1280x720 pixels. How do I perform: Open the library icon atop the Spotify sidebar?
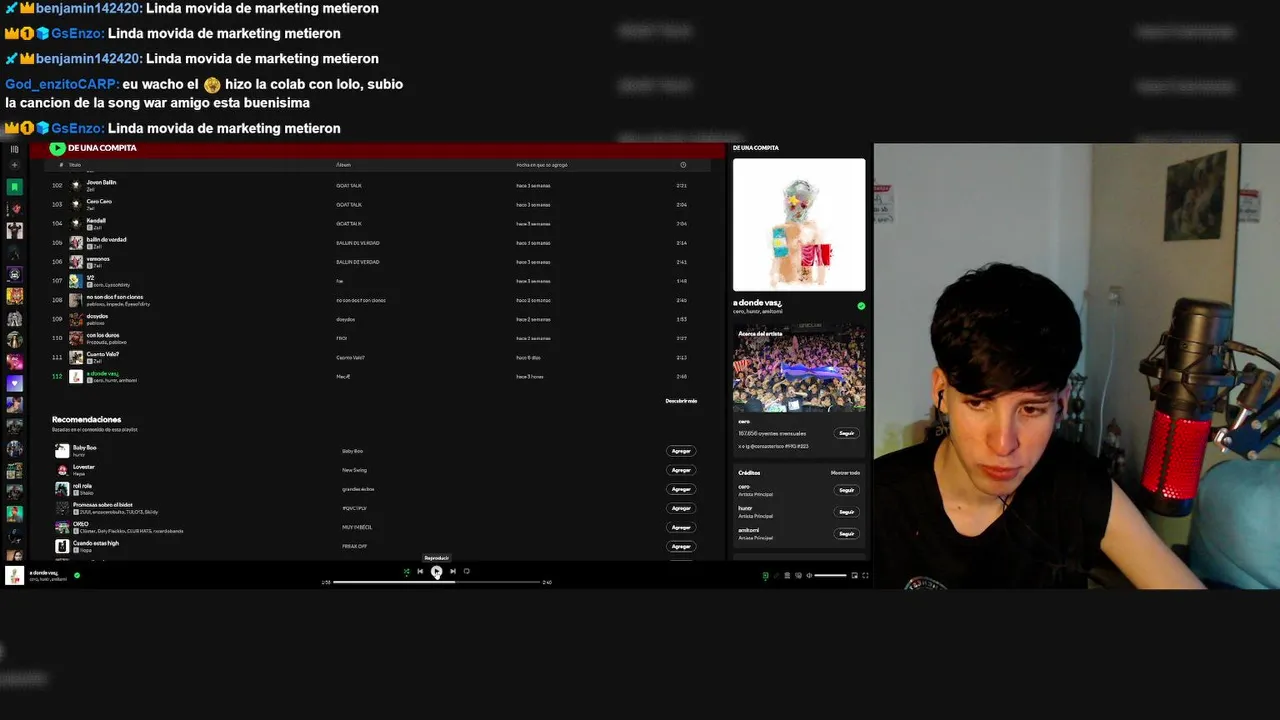pos(14,149)
